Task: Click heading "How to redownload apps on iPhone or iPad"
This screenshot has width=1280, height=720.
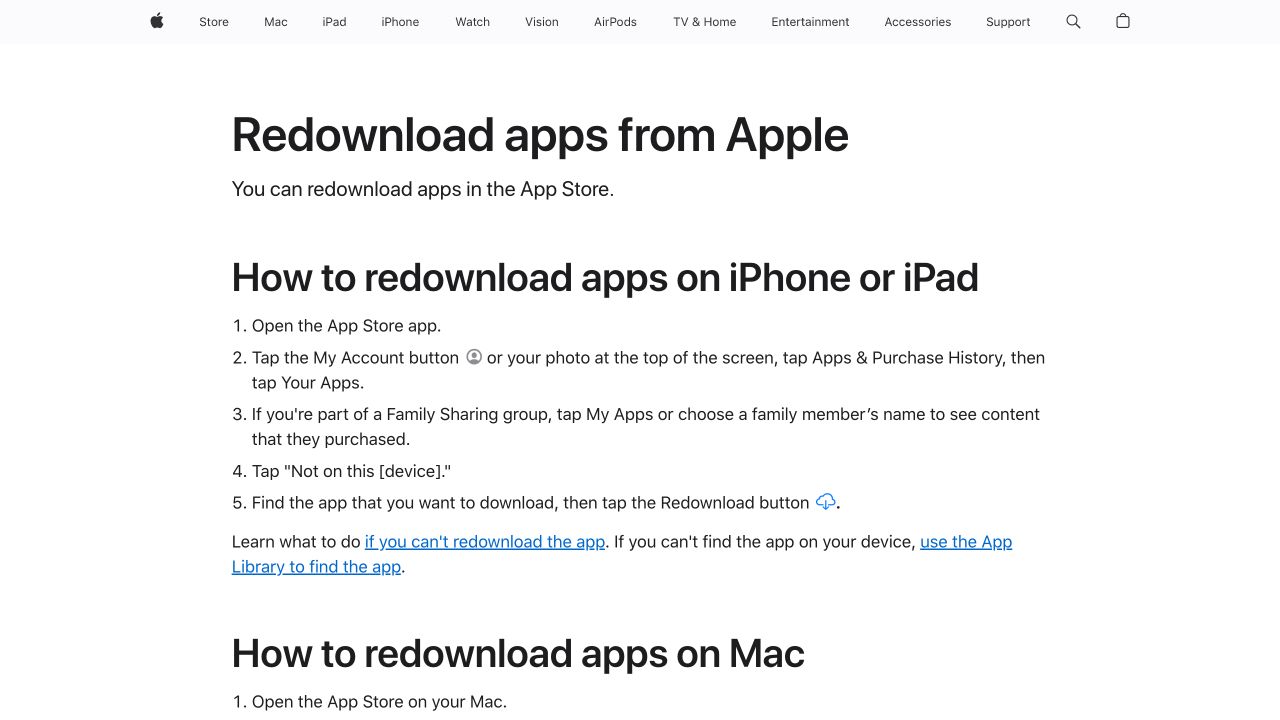Action: coord(605,278)
